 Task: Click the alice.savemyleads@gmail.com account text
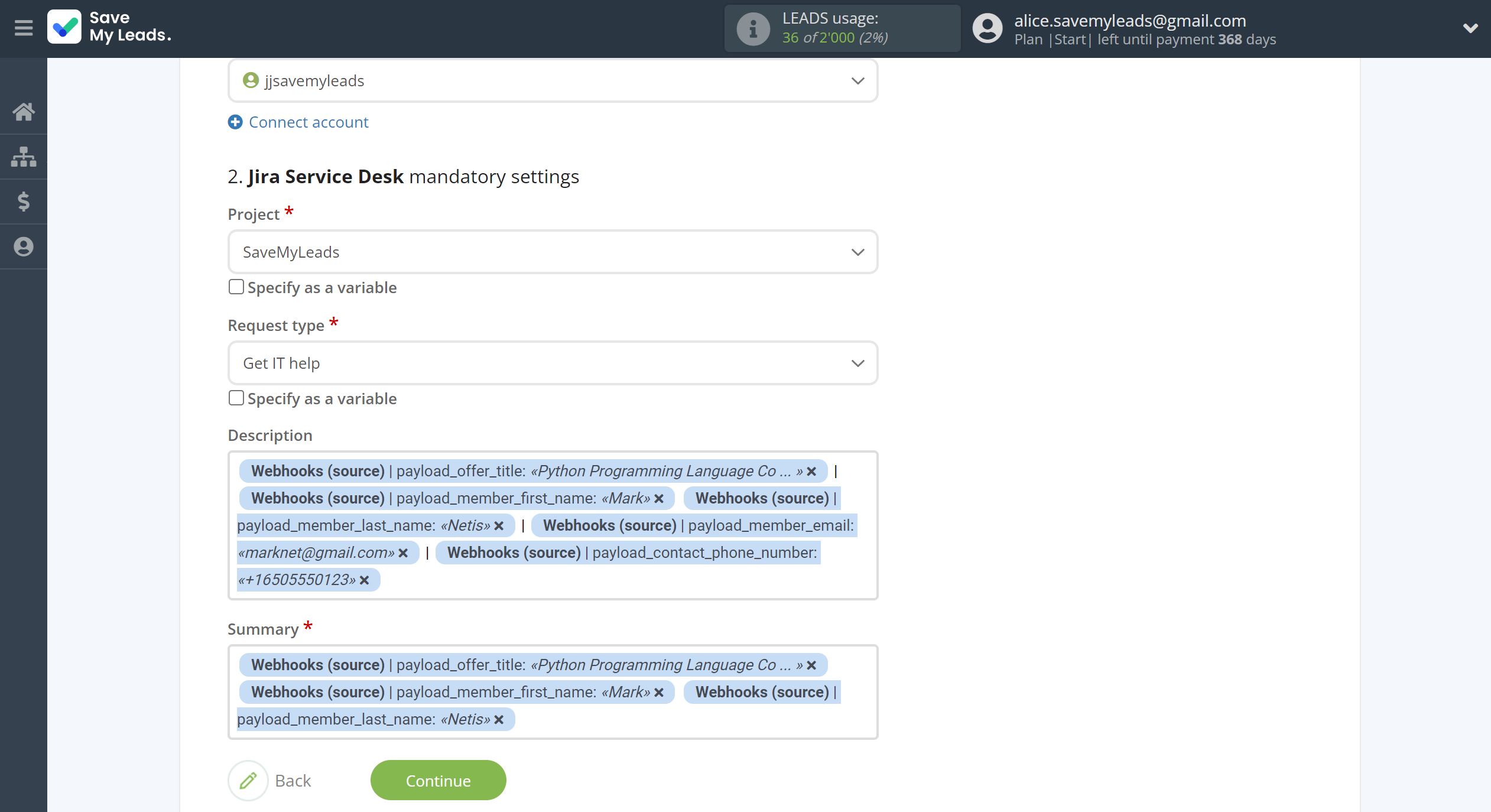[1130, 21]
